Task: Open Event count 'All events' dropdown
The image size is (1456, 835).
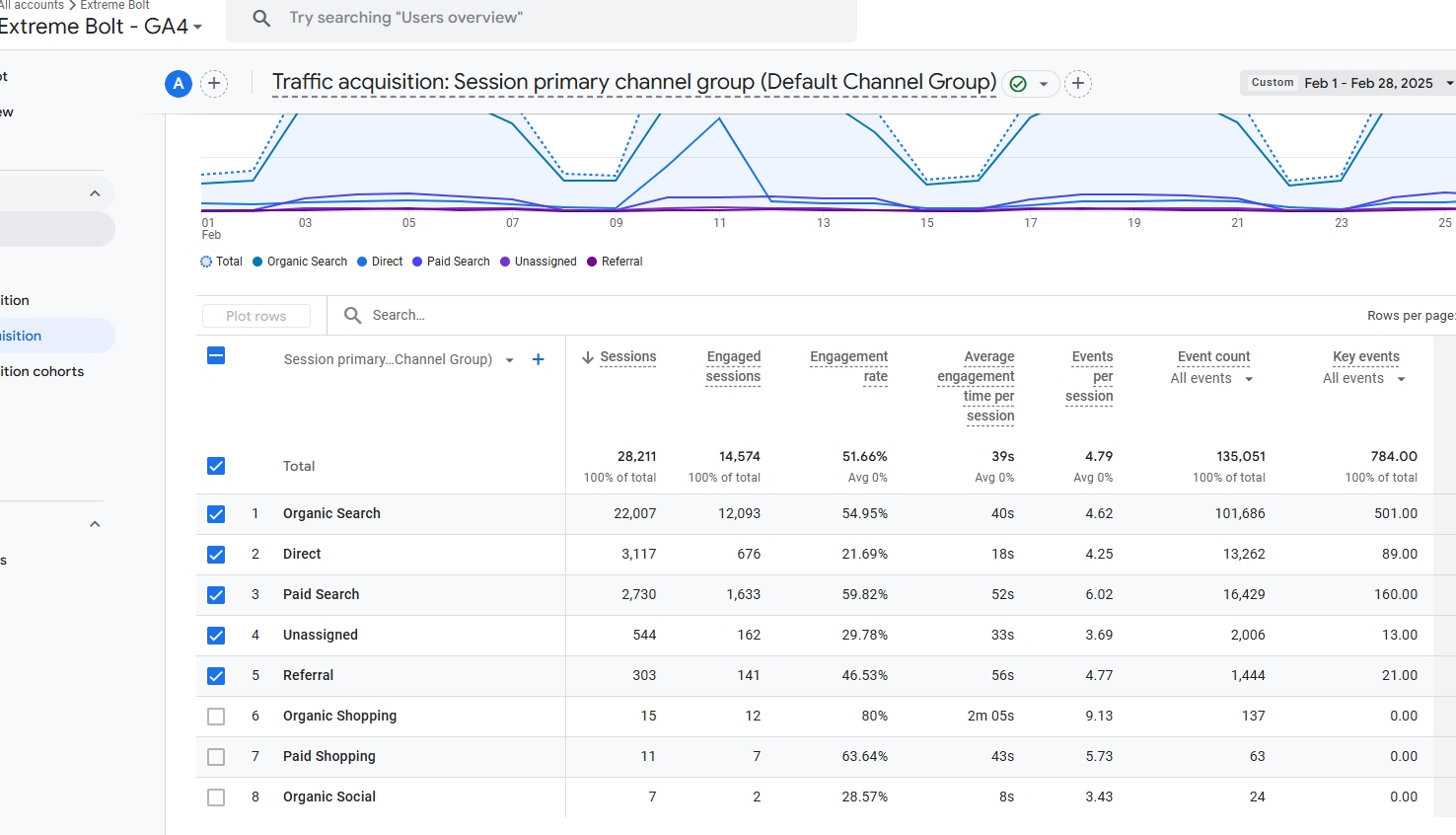Action: click(1211, 379)
